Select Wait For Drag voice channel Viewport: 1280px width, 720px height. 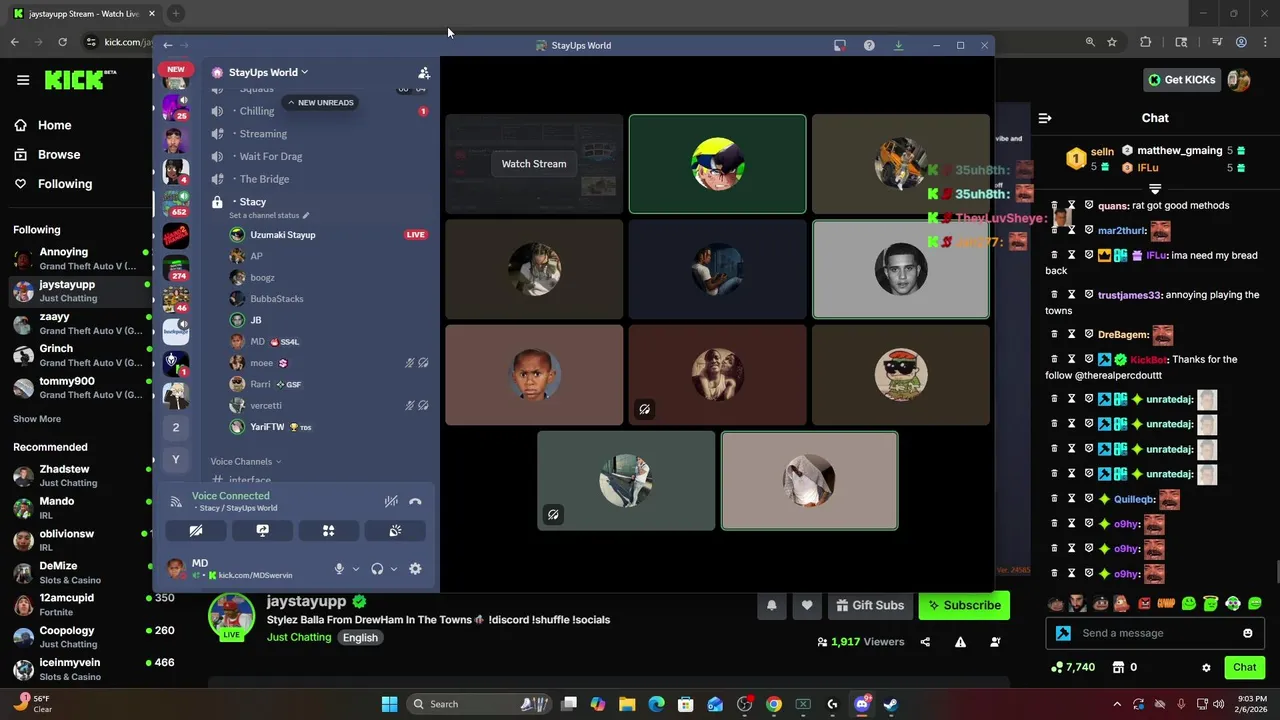(x=318, y=156)
